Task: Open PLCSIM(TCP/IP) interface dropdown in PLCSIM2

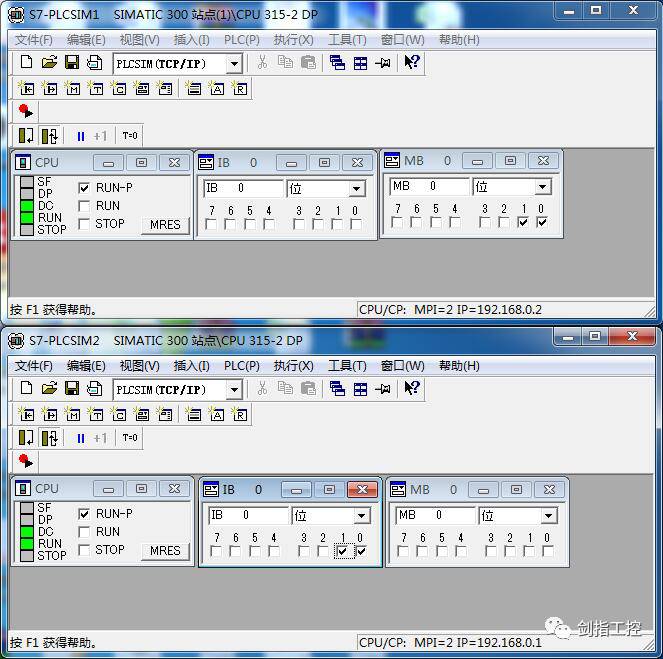Action: click(x=234, y=390)
